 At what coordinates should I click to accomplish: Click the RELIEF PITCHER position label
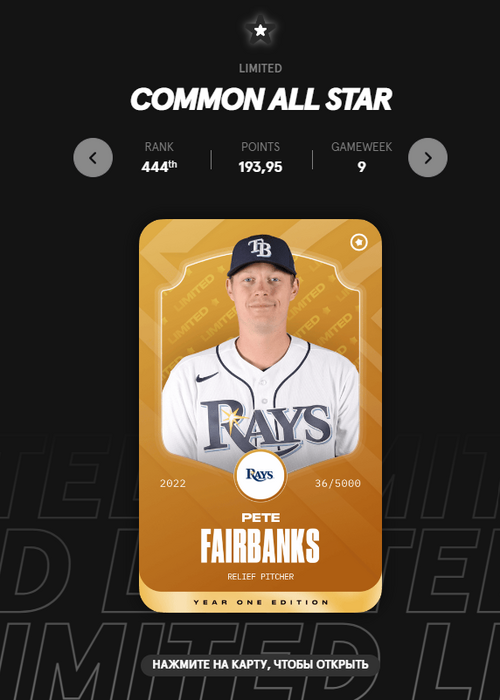[x=261, y=577]
